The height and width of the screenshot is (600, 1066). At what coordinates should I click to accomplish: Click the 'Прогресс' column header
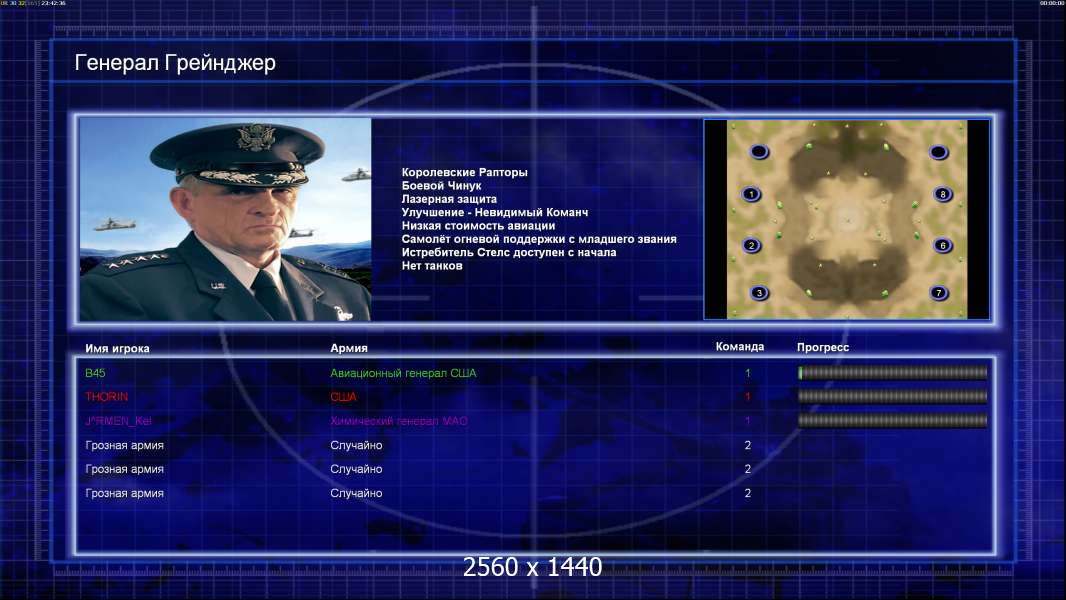(x=823, y=347)
